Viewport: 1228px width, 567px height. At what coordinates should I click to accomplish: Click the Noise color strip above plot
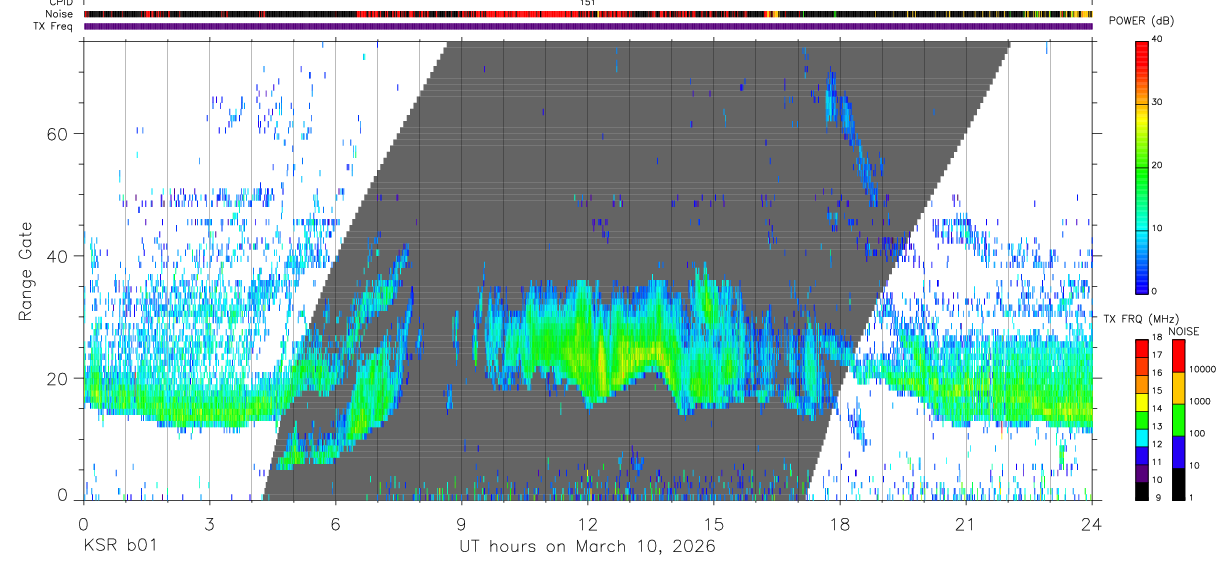[587, 15]
